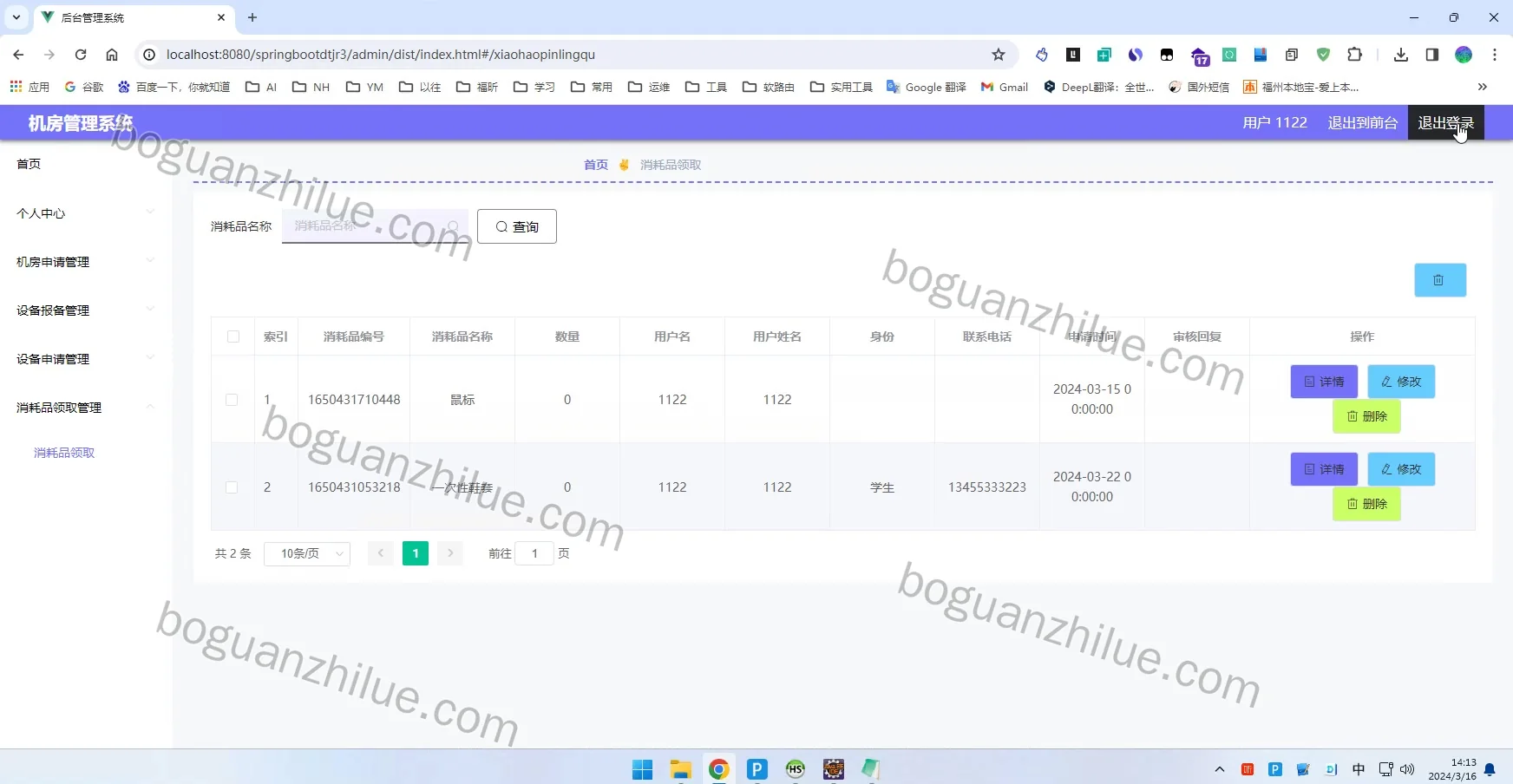The width and height of the screenshot is (1513, 784).
Task: Go to browser home icon
Action: point(112,55)
